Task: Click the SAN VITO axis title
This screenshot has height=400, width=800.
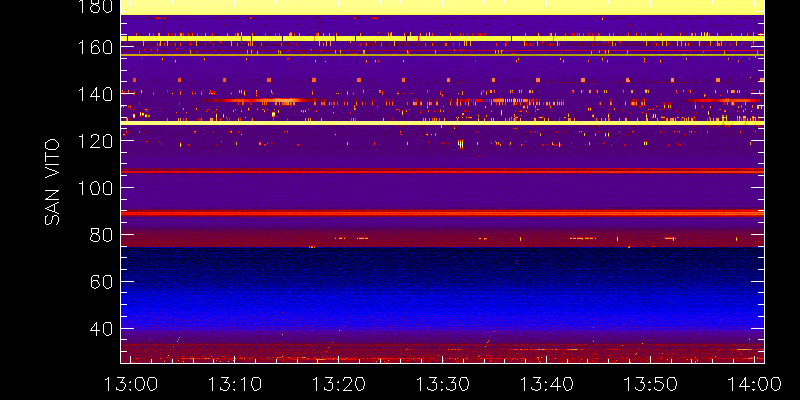Action: click(x=52, y=182)
